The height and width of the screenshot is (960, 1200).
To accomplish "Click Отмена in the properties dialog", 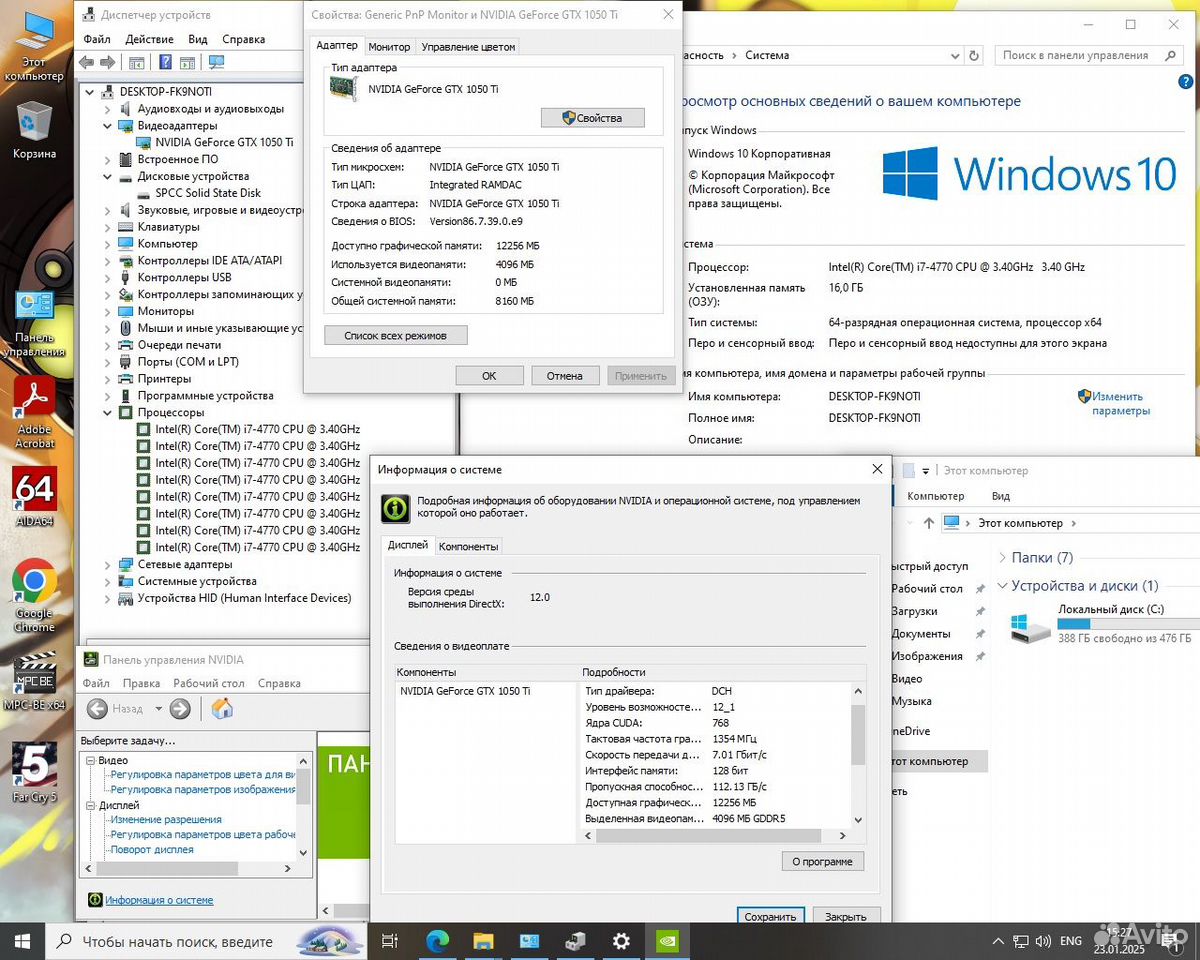I will click(565, 376).
